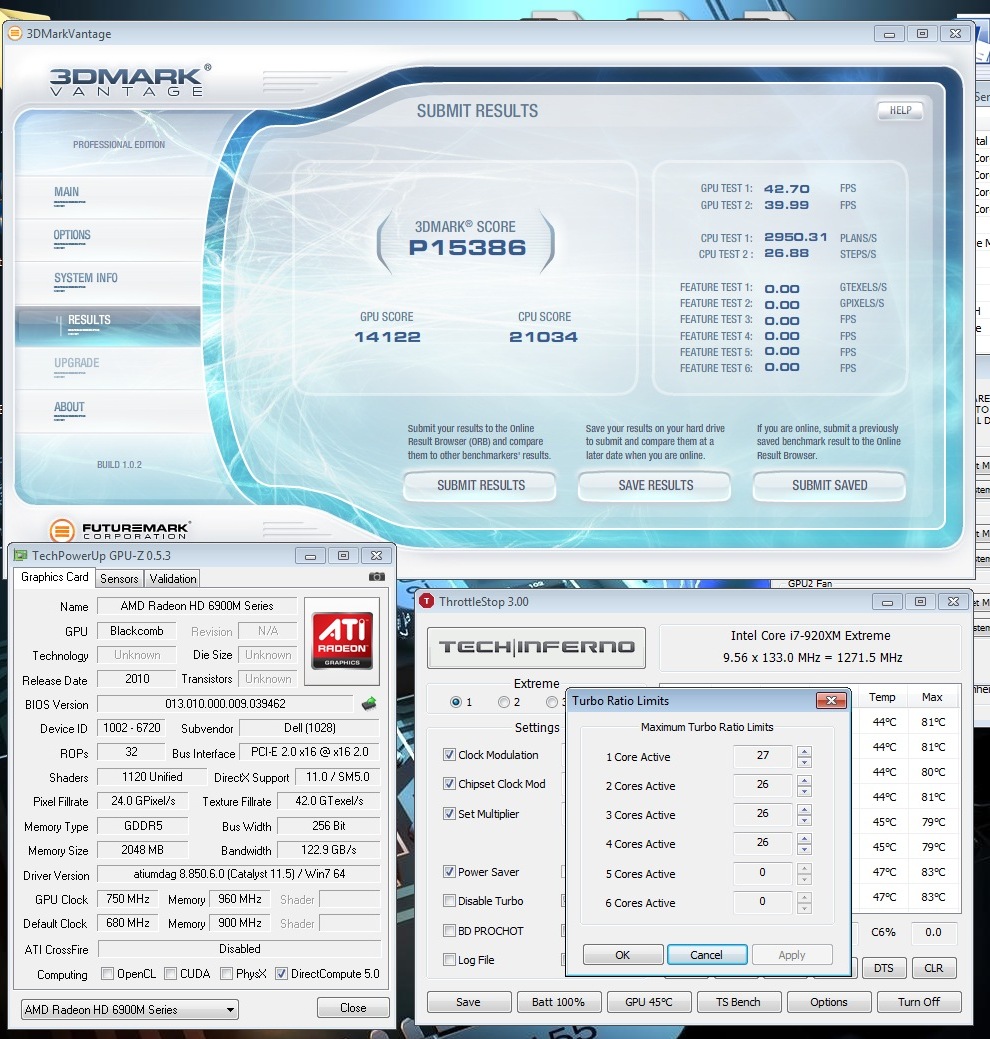The image size is (990, 1039).
Task: Click the GPU-Z title bar icon
Action: tap(21, 555)
